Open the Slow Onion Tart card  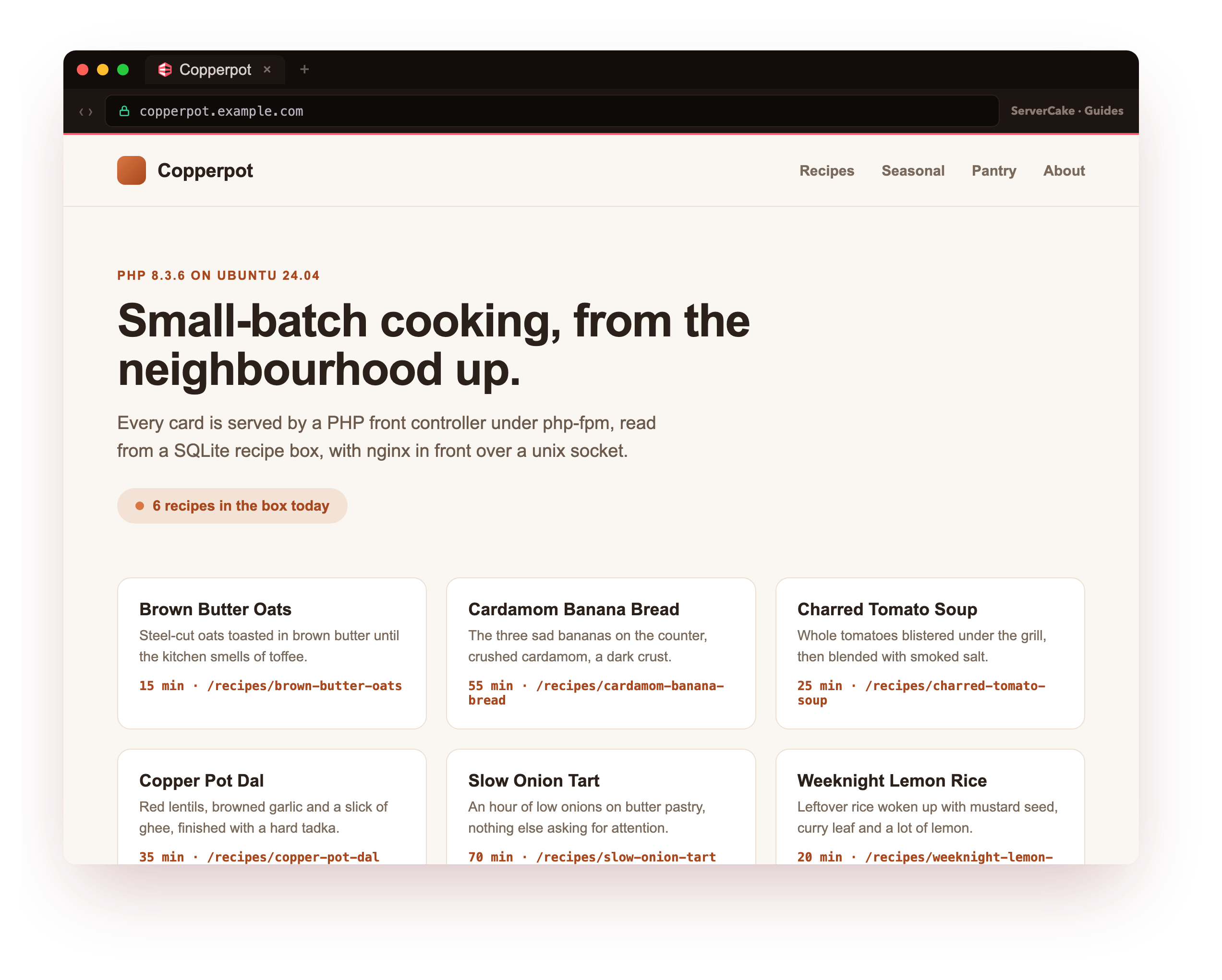tap(601, 807)
